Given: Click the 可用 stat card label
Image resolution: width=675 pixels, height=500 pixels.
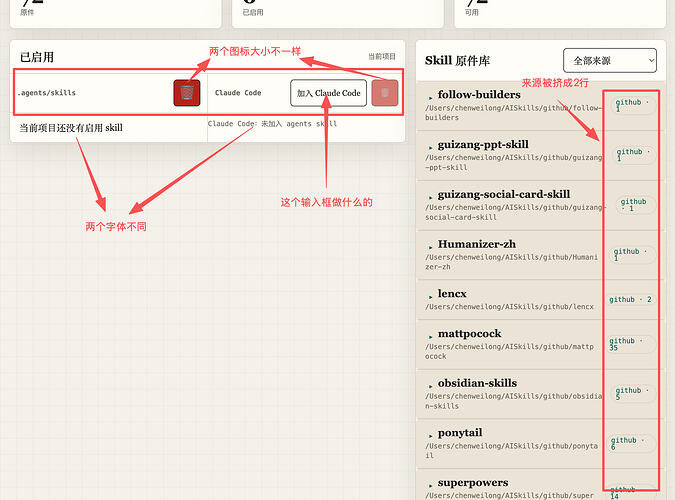Looking at the screenshot, I should tap(471, 12).
